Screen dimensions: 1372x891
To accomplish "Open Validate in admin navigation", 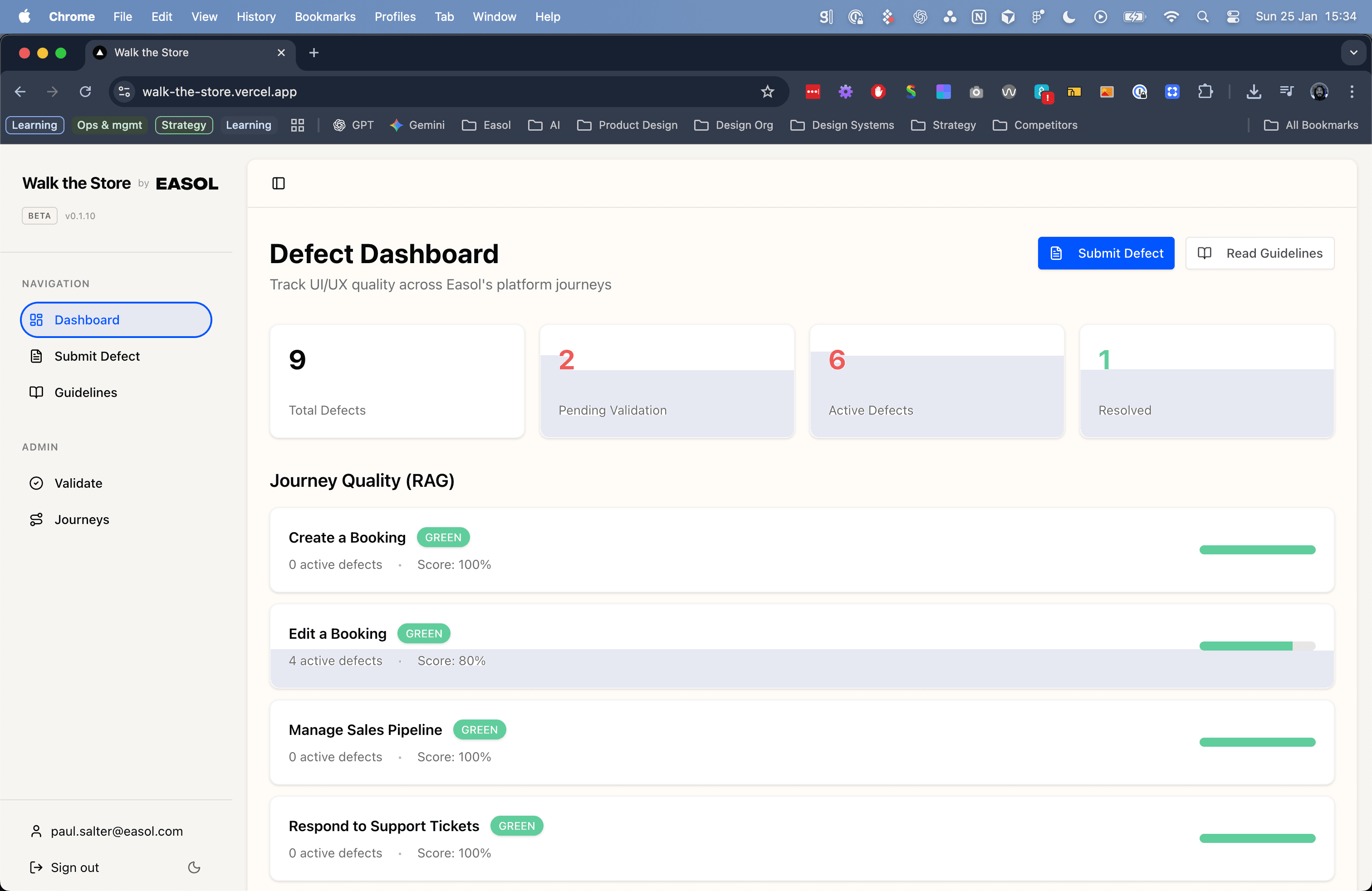I will click(78, 483).
